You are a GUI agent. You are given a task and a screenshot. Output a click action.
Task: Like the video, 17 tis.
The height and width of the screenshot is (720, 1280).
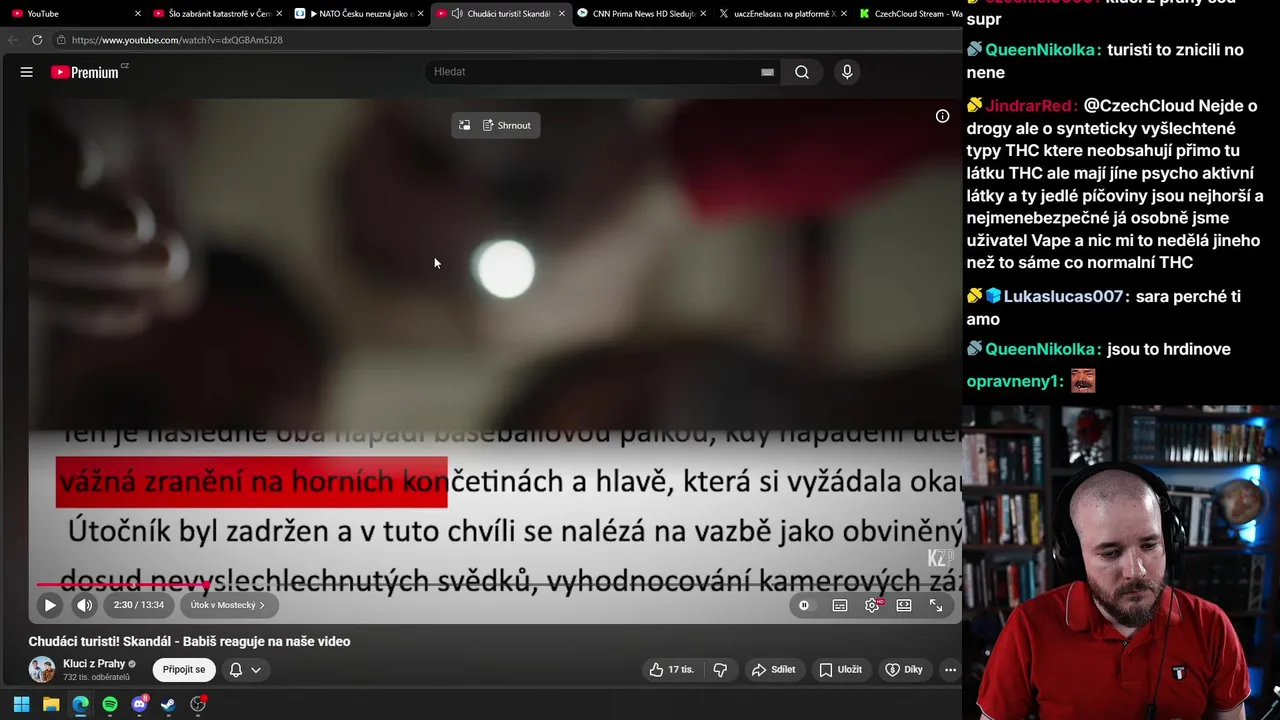[x=672, y=669]
